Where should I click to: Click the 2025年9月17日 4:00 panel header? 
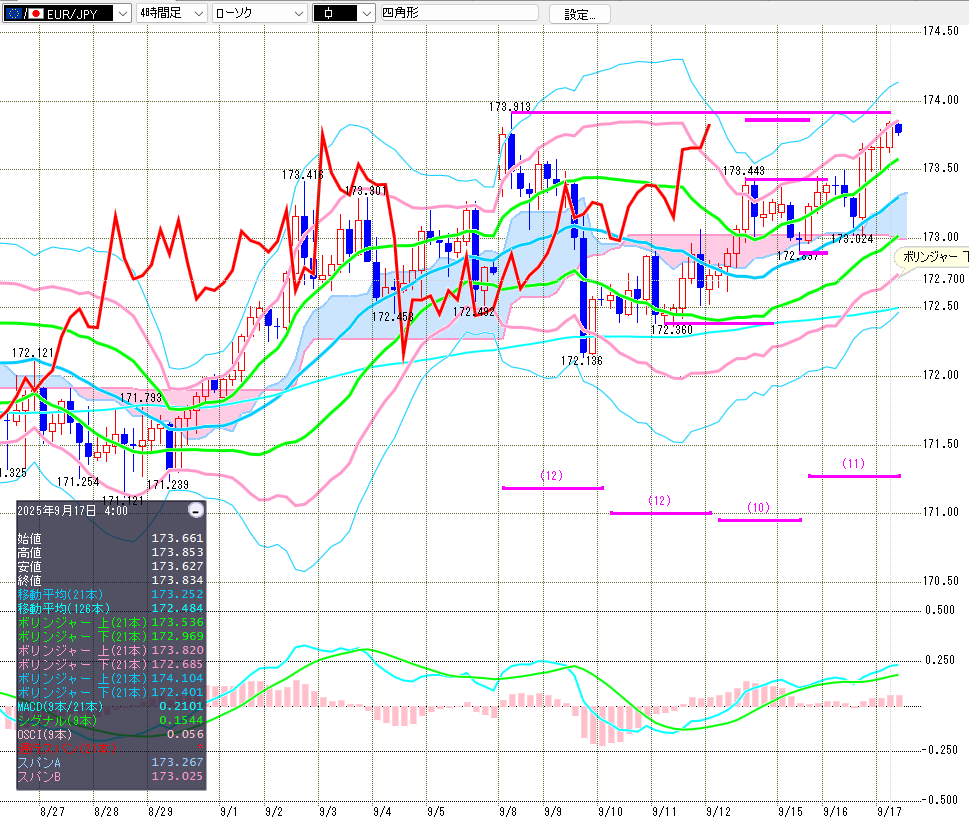[72, 510]
